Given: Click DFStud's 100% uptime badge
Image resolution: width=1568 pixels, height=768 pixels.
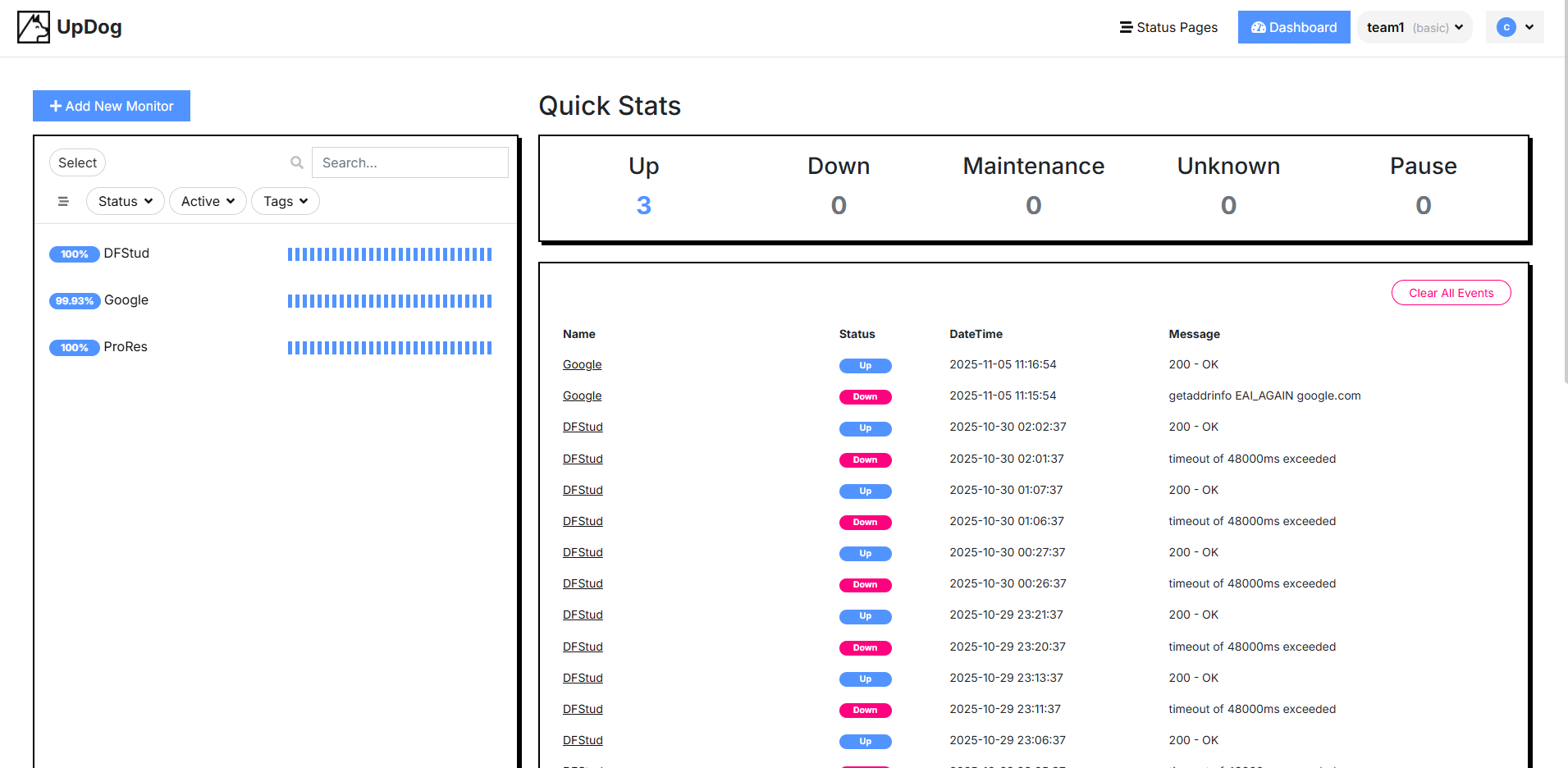Looking at the screenshot, I should tap(74, 254).
